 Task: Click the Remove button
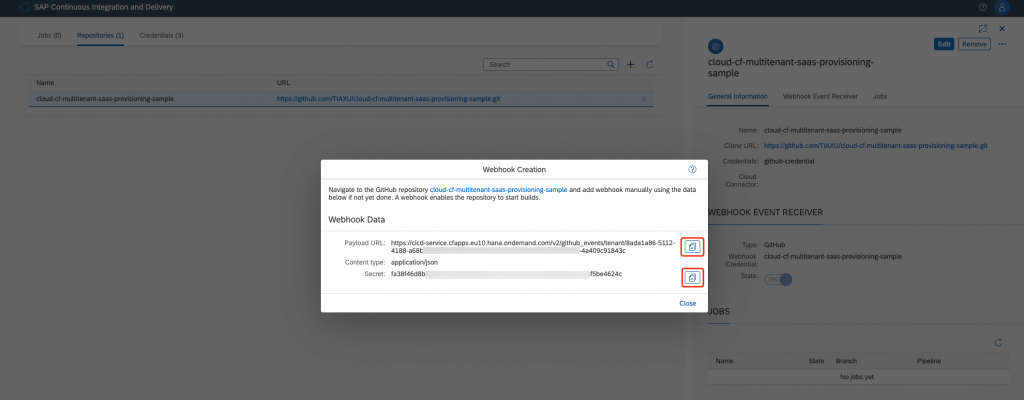point(974,44)
